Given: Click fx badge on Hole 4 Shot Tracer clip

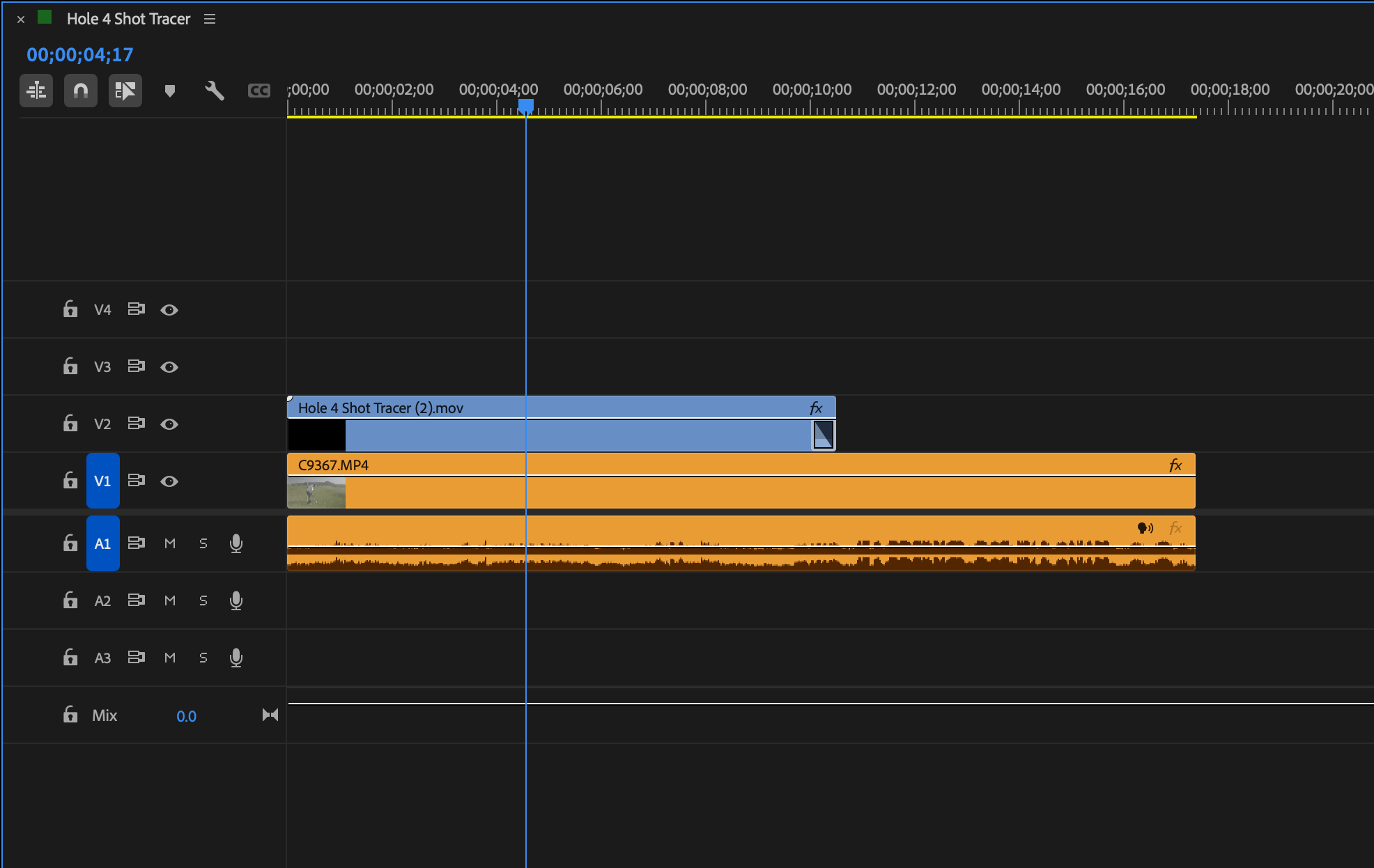Looking at the screenshot, I should 816,408.
